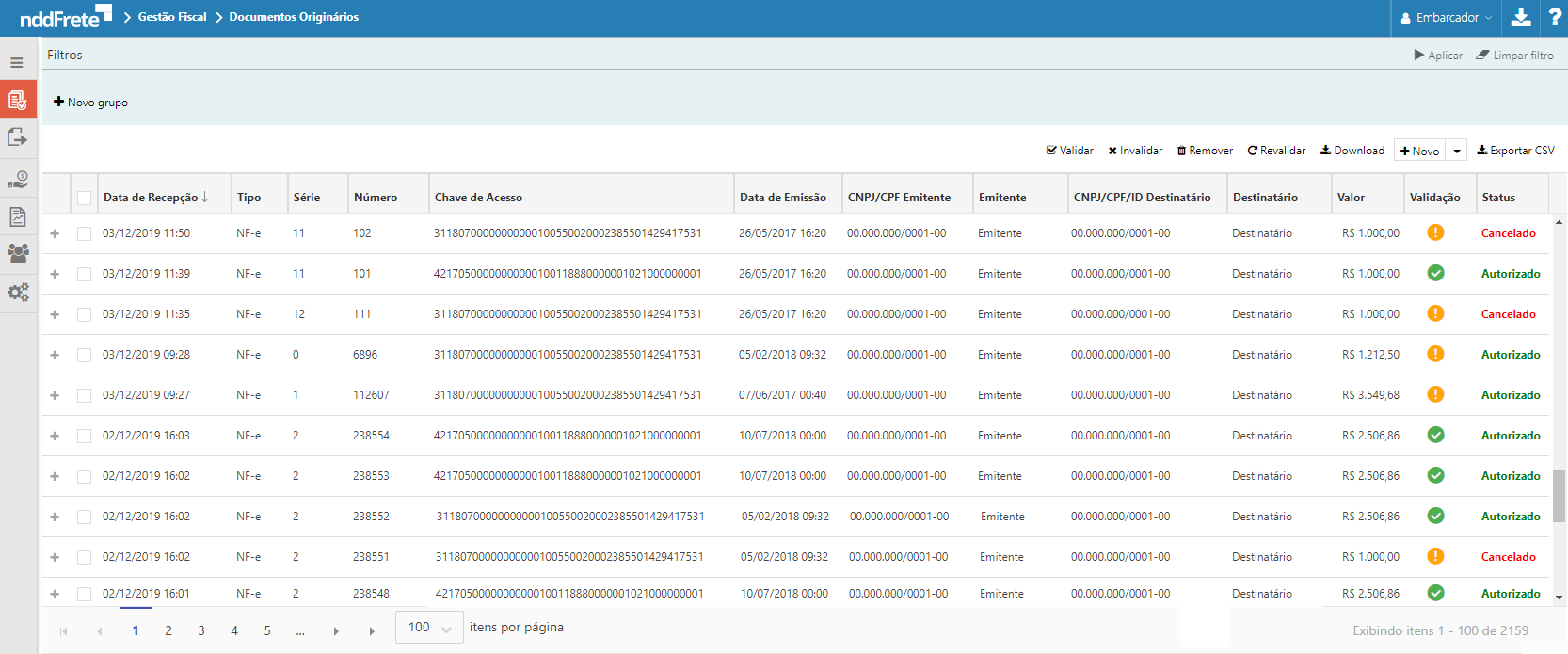Select checkbox for document number 6896
Viewport: 1568px width, 654px height.
pos(85,355)
